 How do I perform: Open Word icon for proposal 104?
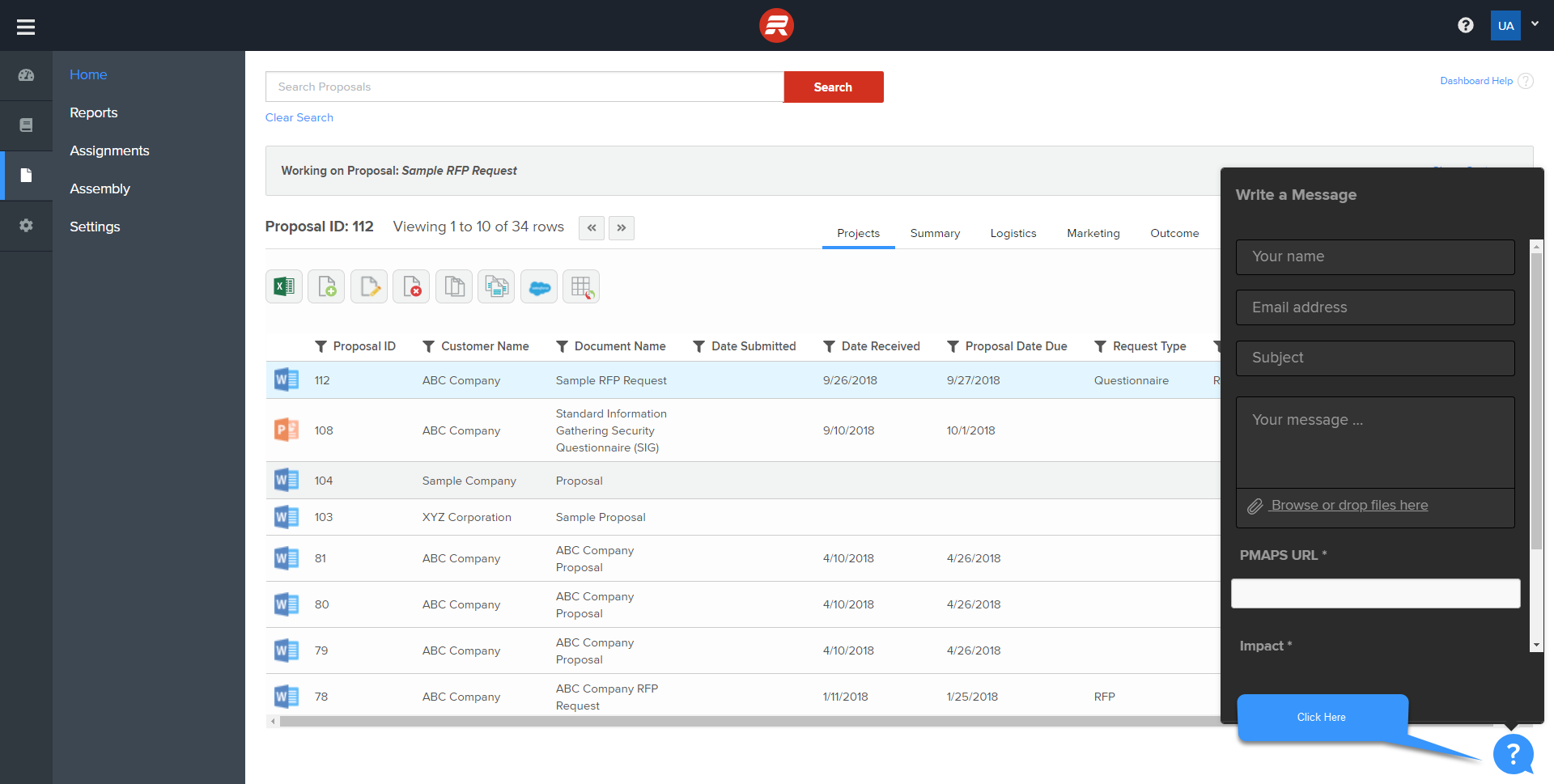287,480
